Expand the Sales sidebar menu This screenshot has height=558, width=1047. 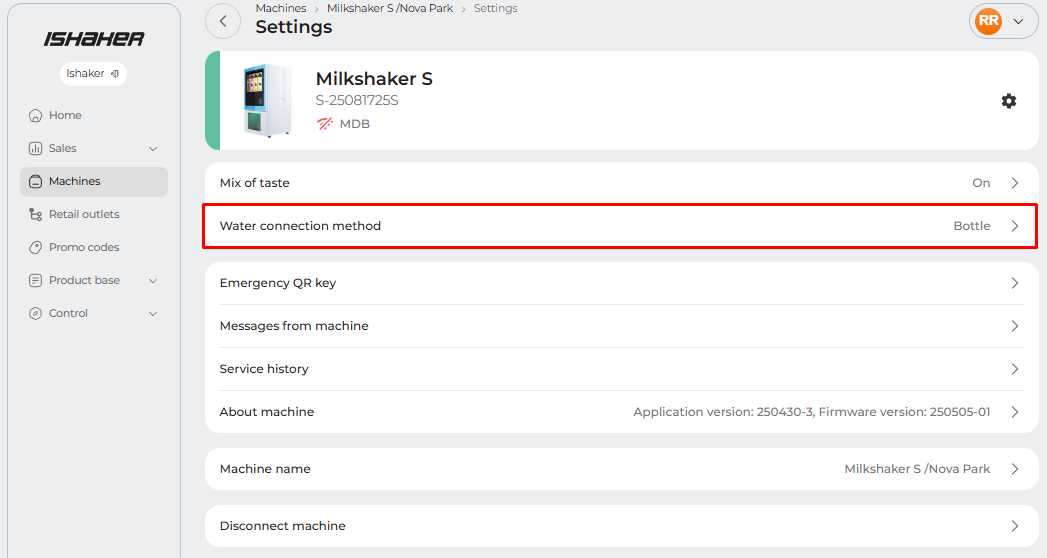[153, 148]
